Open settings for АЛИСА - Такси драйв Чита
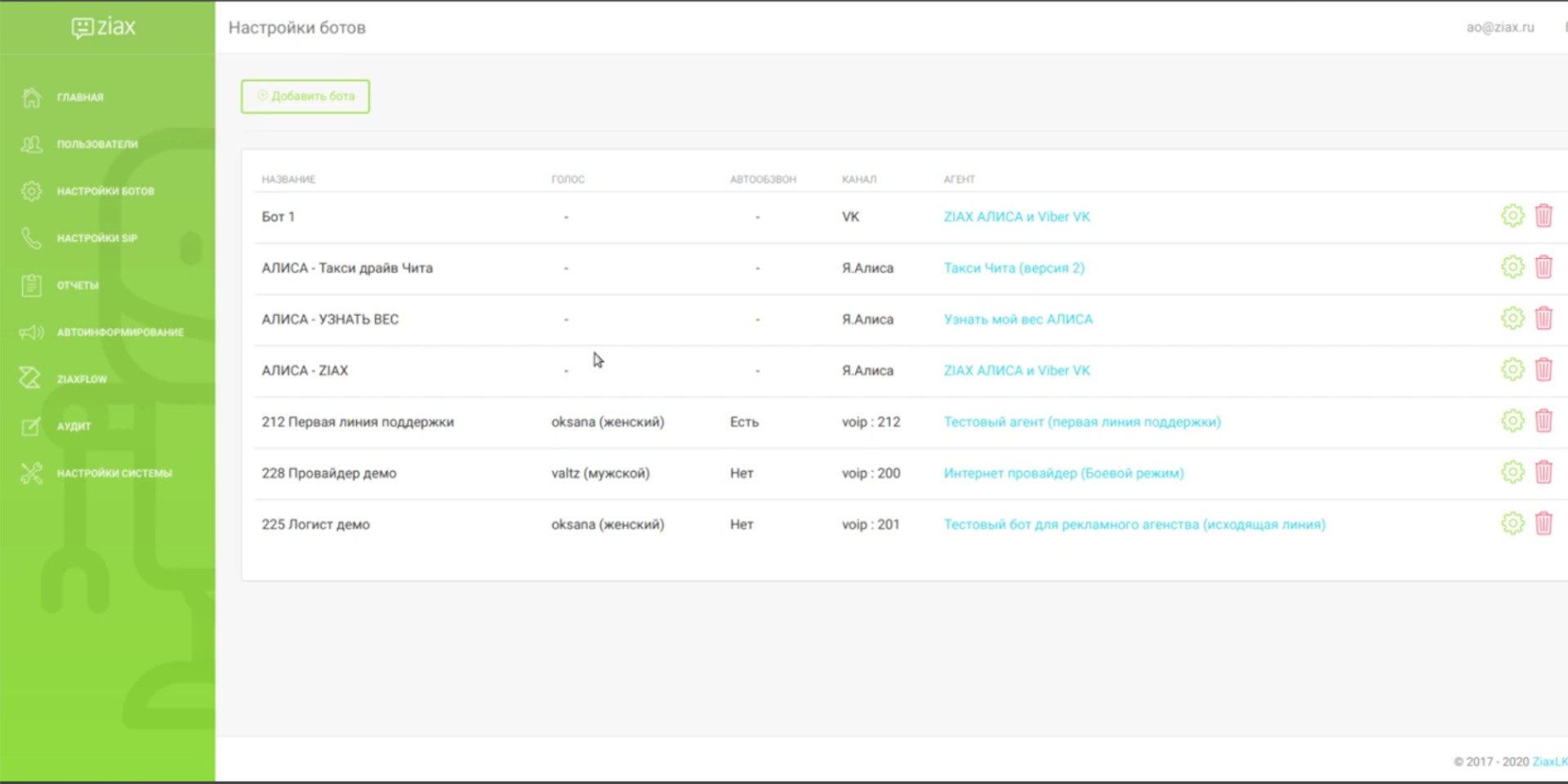Image resolution: width=1568 pixels, height=784 pixels. click(x=1512, y=267)
